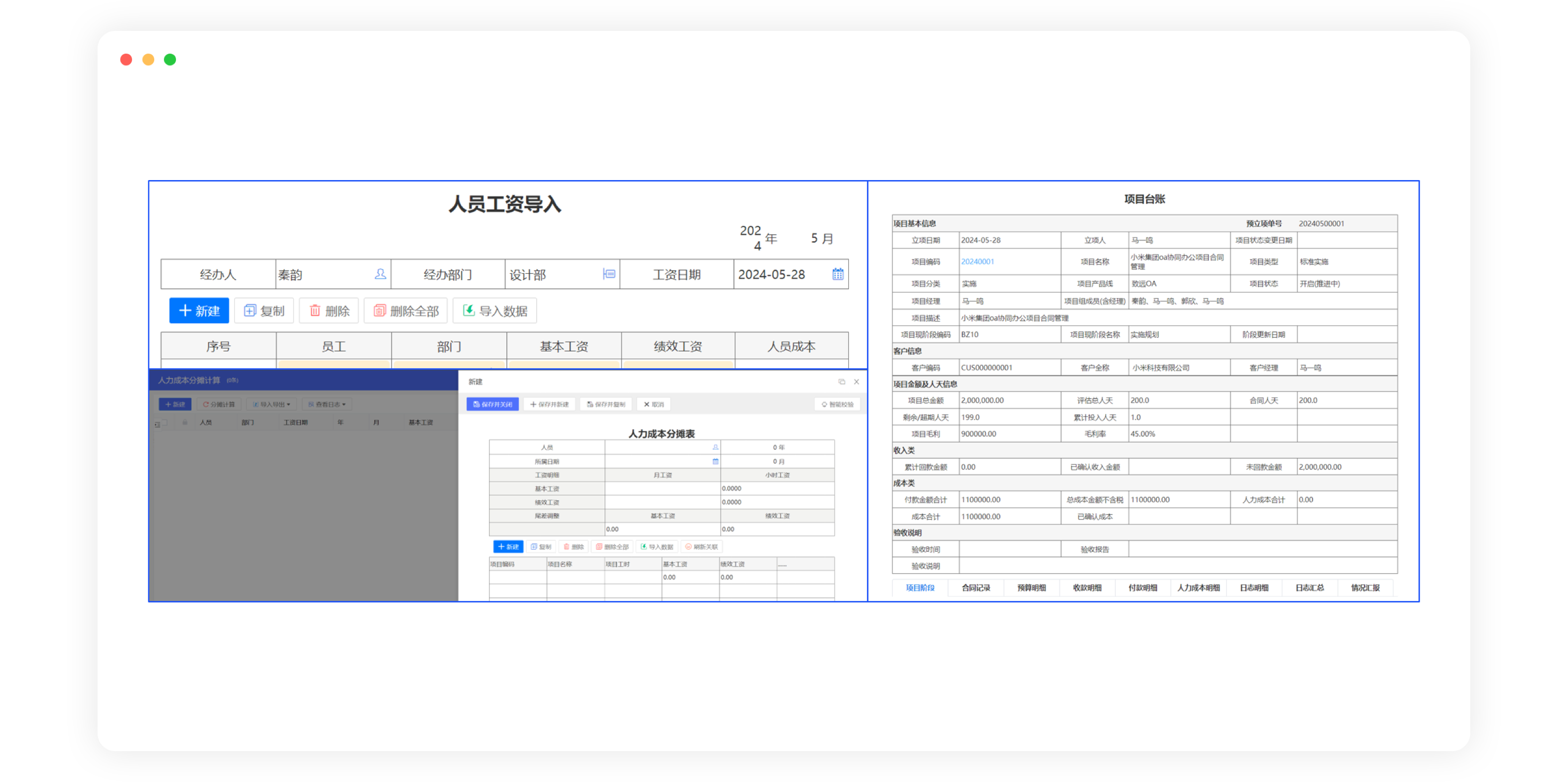Open the calendar icon for 工资日期

tap(838, 275)
